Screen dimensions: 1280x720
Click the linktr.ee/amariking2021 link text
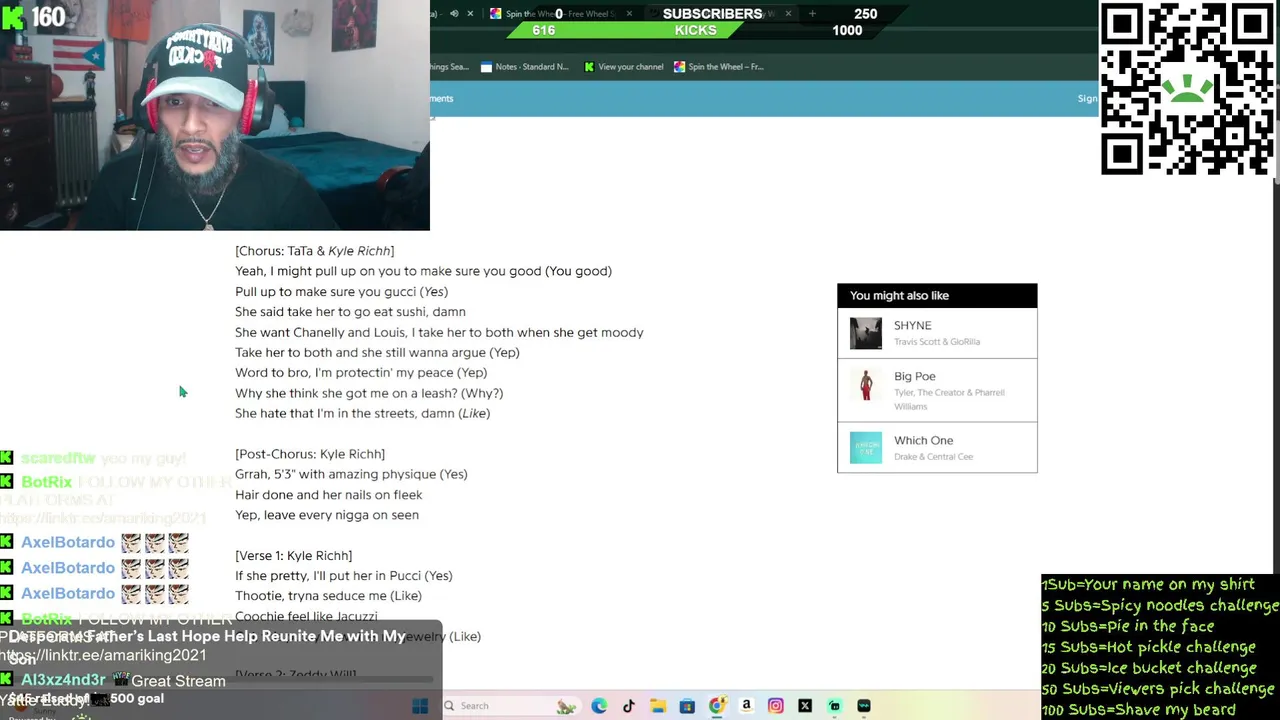click(x=105, y=656)
